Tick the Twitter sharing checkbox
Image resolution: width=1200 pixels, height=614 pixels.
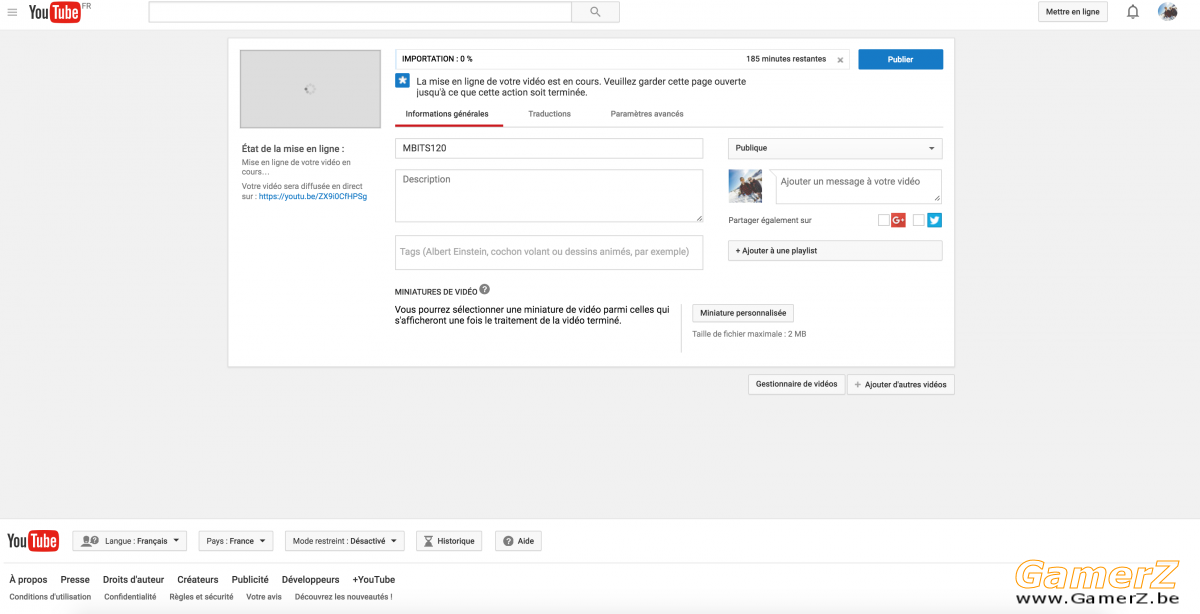click(919, 220)
